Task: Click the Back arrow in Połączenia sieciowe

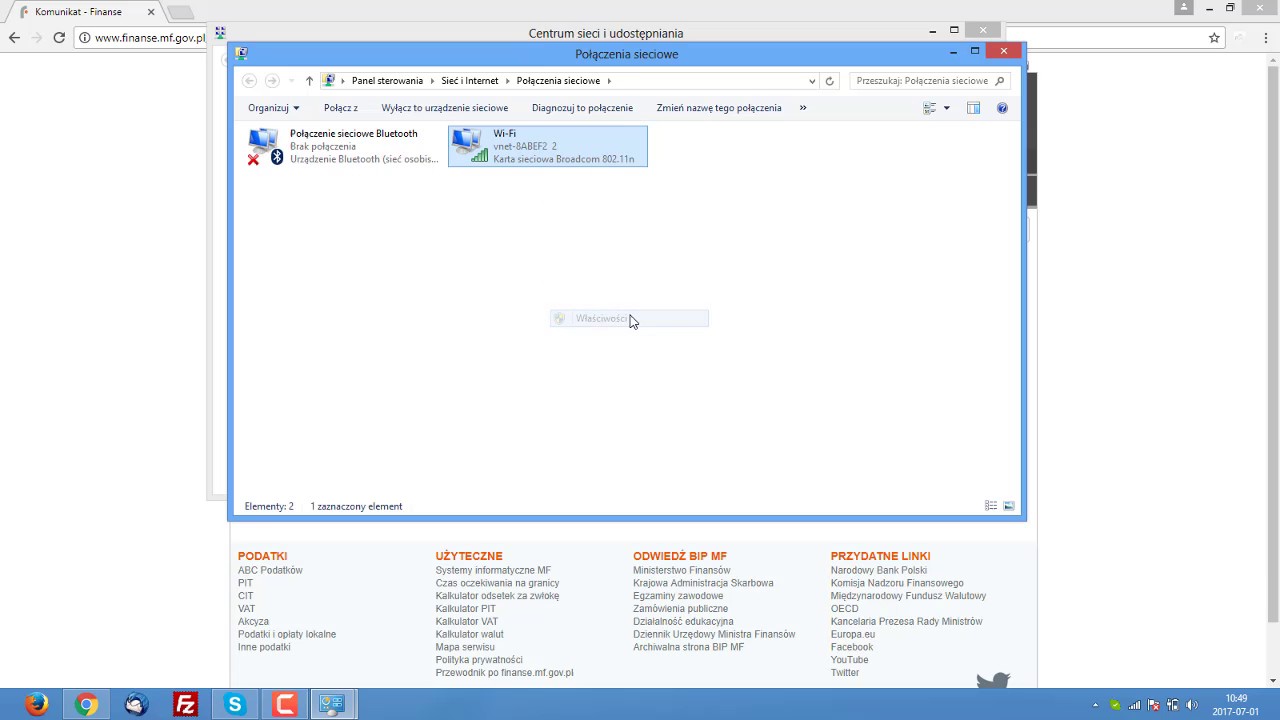Action: (250, 81)
